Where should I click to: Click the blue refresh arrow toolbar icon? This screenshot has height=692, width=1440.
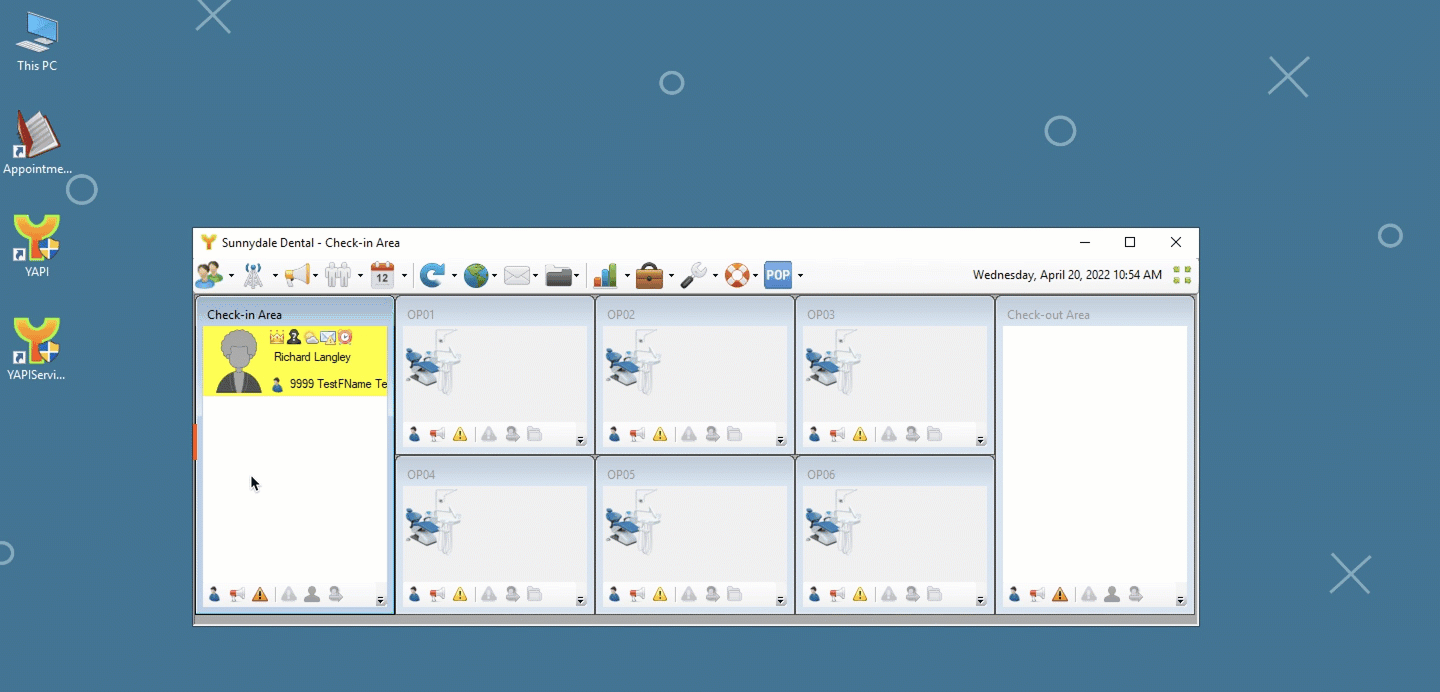click(432, 275)
